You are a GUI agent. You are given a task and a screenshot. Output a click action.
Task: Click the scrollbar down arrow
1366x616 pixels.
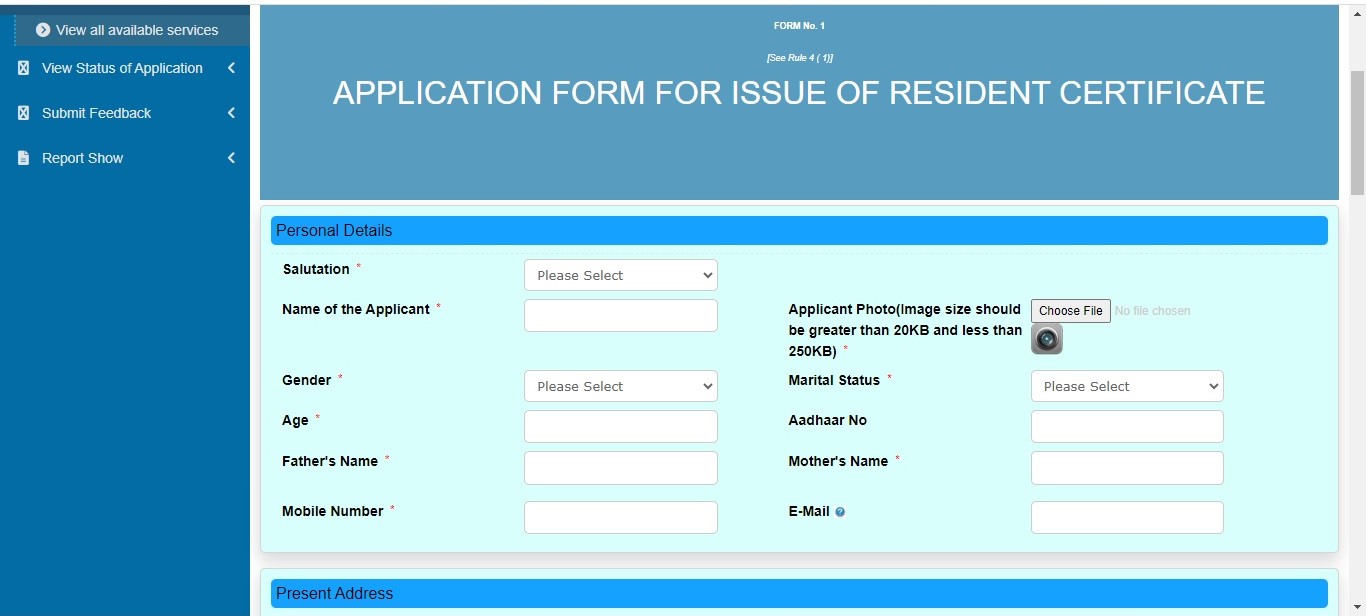pyautogui.click(x=1358, y=607)
